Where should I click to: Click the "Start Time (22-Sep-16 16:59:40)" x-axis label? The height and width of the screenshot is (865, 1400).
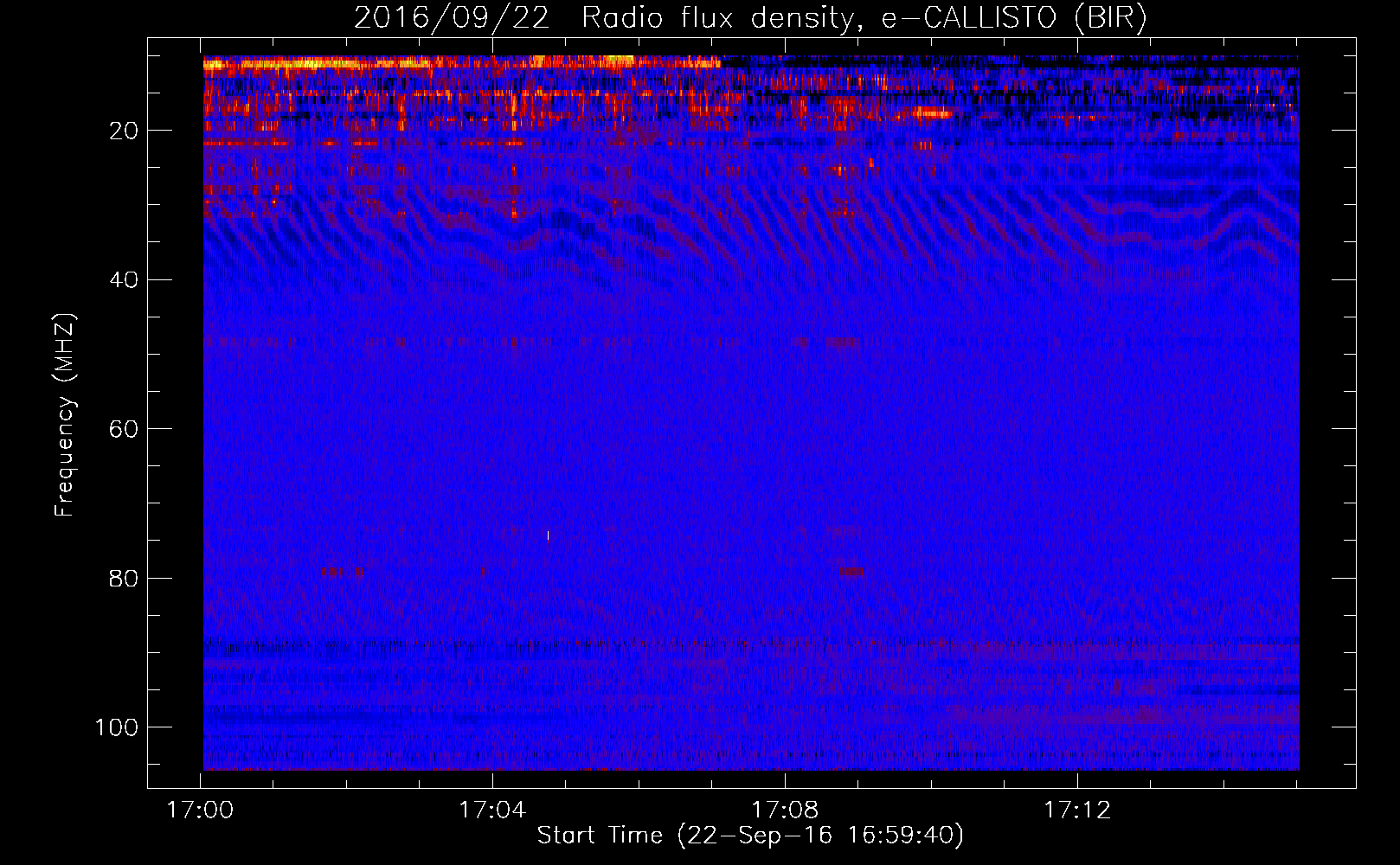pos(750,836)
